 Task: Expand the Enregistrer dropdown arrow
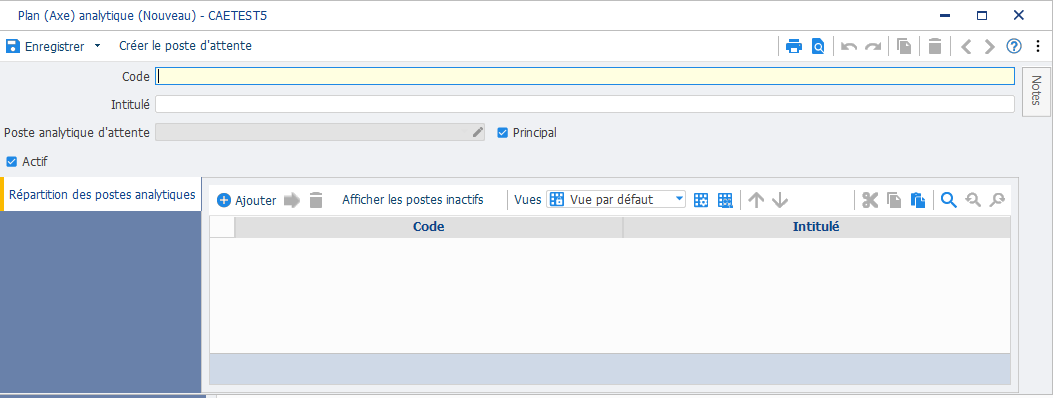(x=97, y=46)
